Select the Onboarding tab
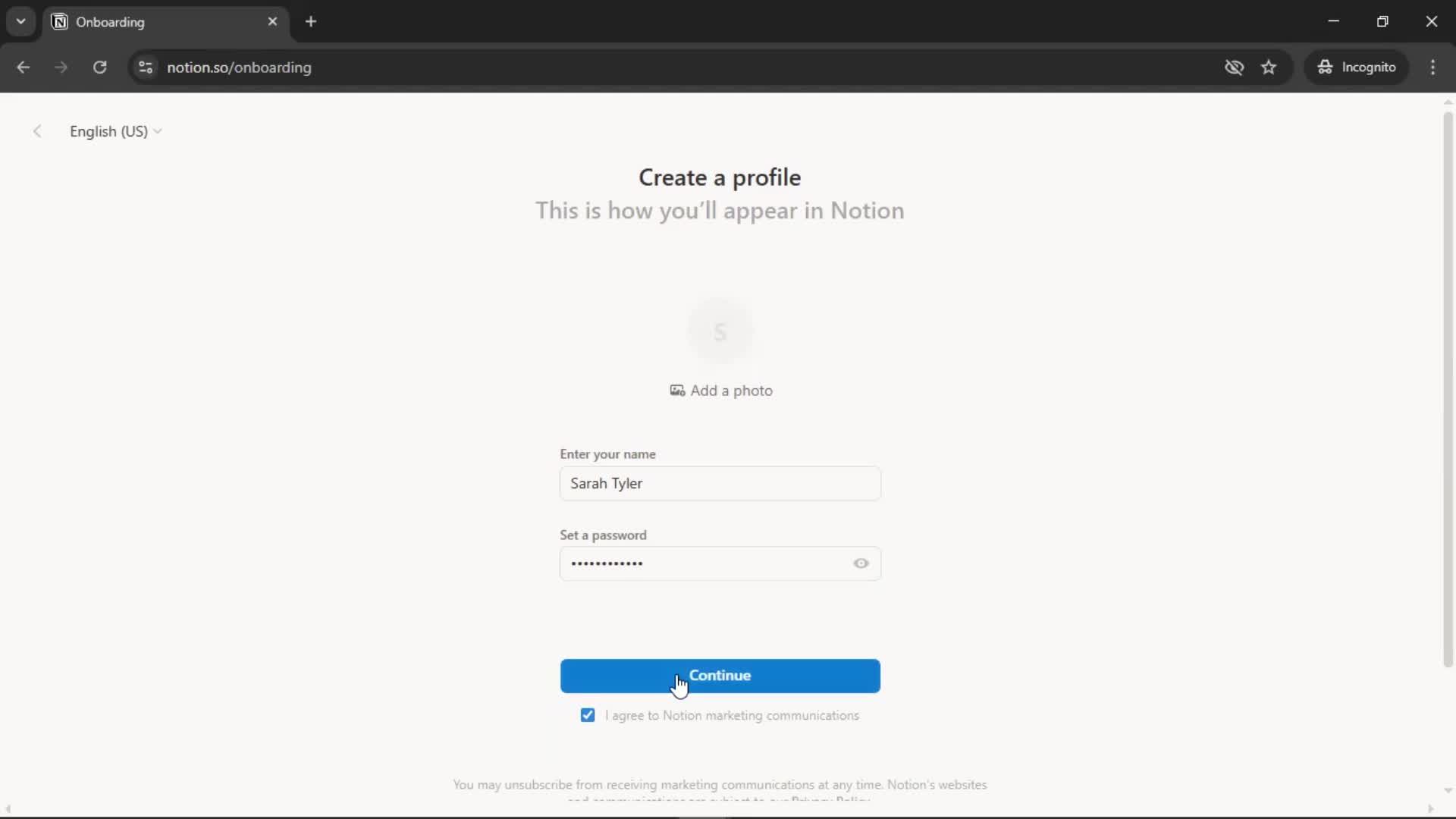The height and width of the screenshot is (819, 1456). tap(165, 21)
